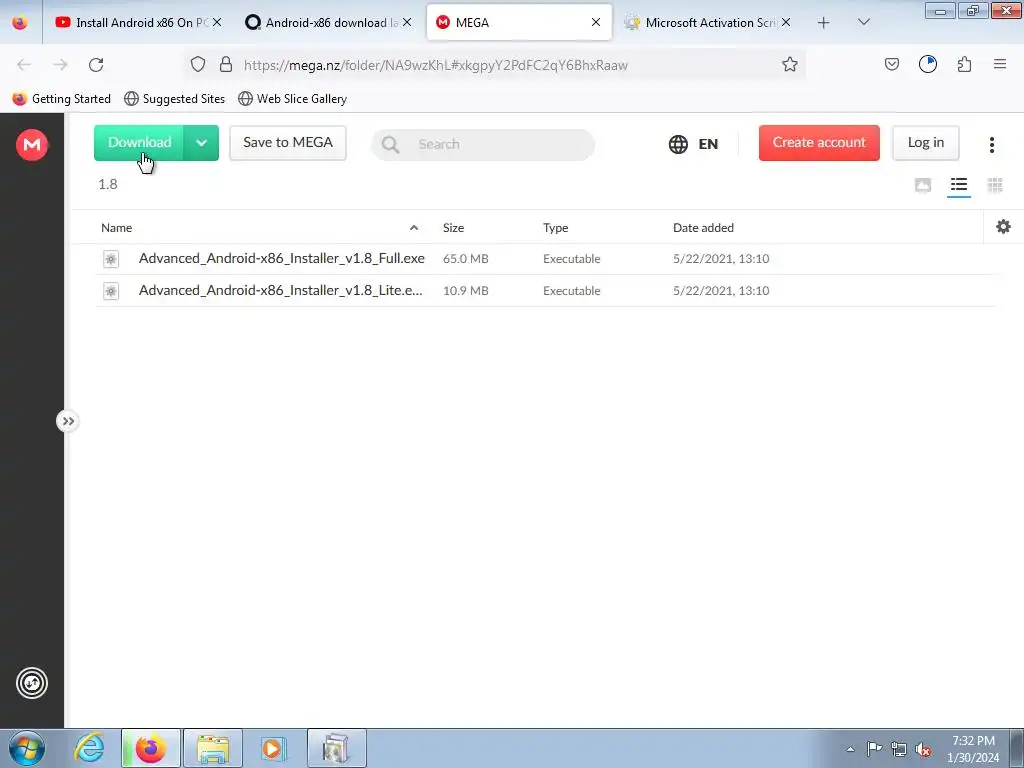Sort by Type column header

point(555,228)
